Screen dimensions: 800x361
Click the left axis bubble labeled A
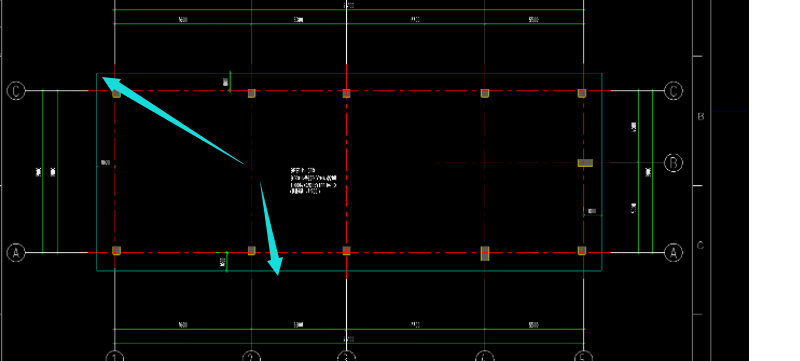pyautogui.click(x=16, y=253)
